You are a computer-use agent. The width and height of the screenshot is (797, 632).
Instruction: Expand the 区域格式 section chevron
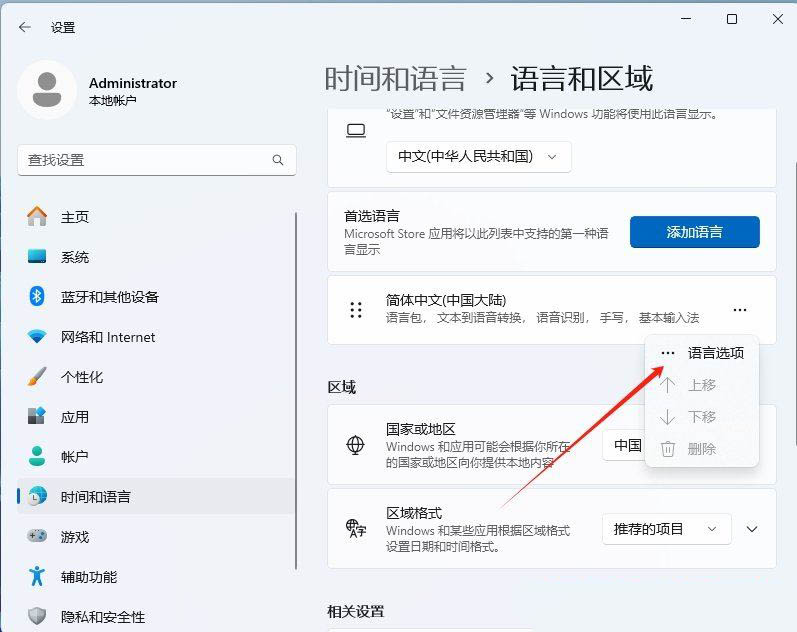[x=753, y=529]
